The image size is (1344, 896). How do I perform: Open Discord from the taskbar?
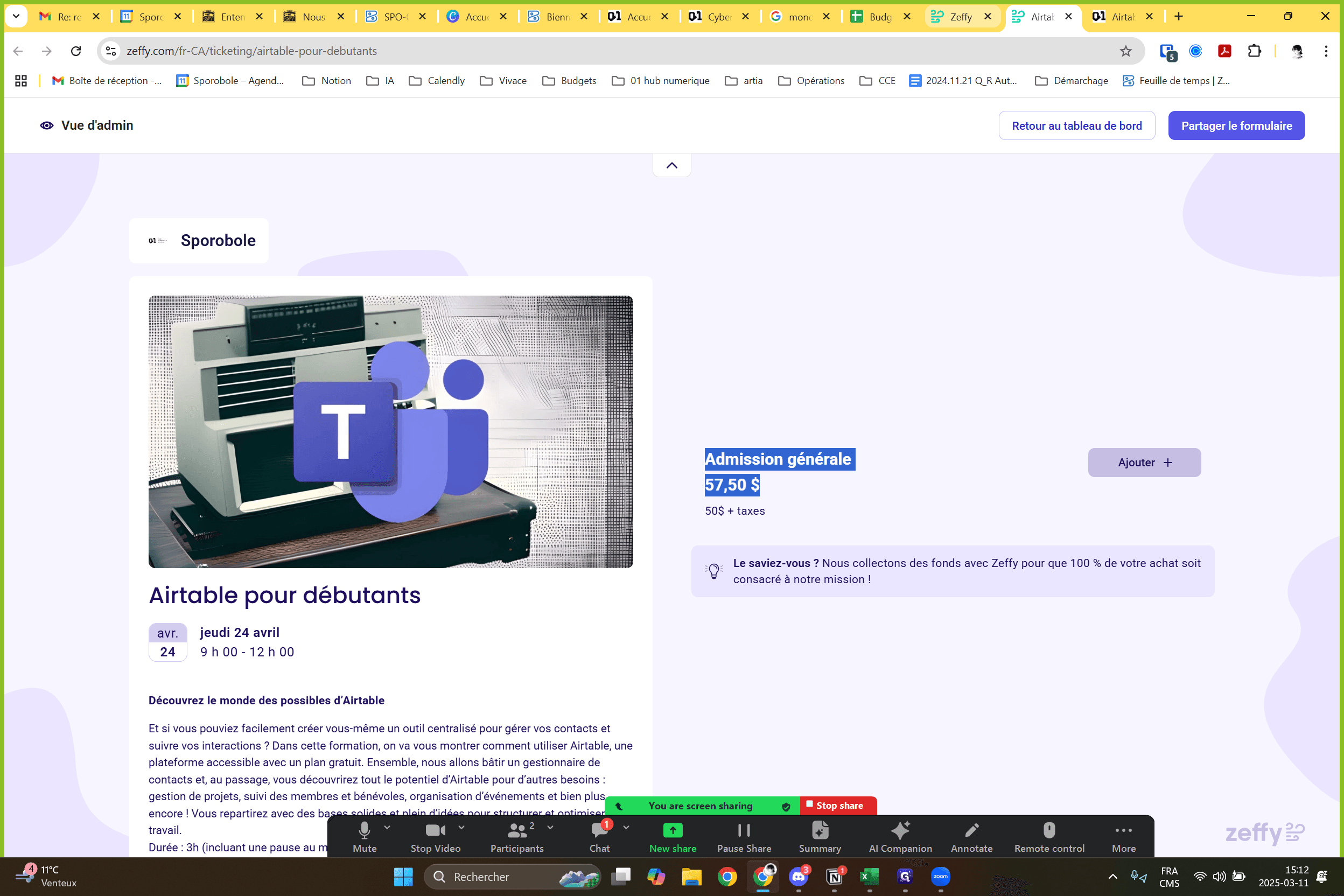pos(799,876)
